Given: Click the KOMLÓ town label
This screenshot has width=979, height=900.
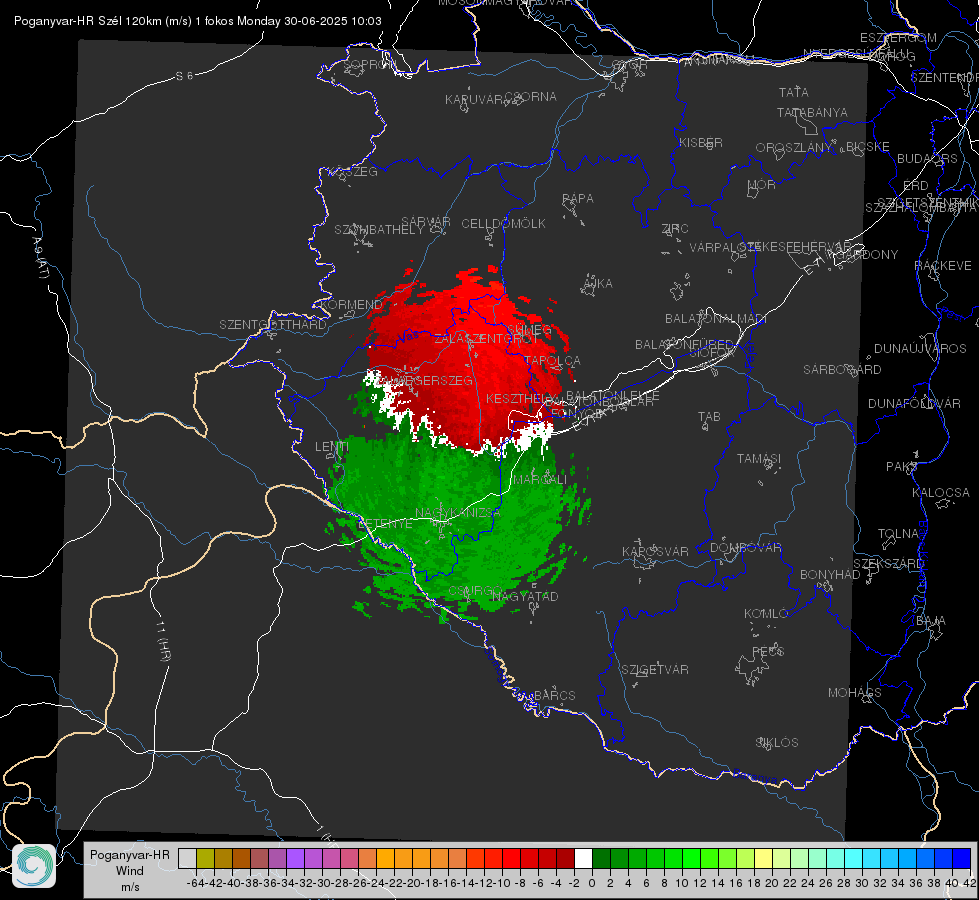Looking at the screenshot, I should (x=766, y=614).
